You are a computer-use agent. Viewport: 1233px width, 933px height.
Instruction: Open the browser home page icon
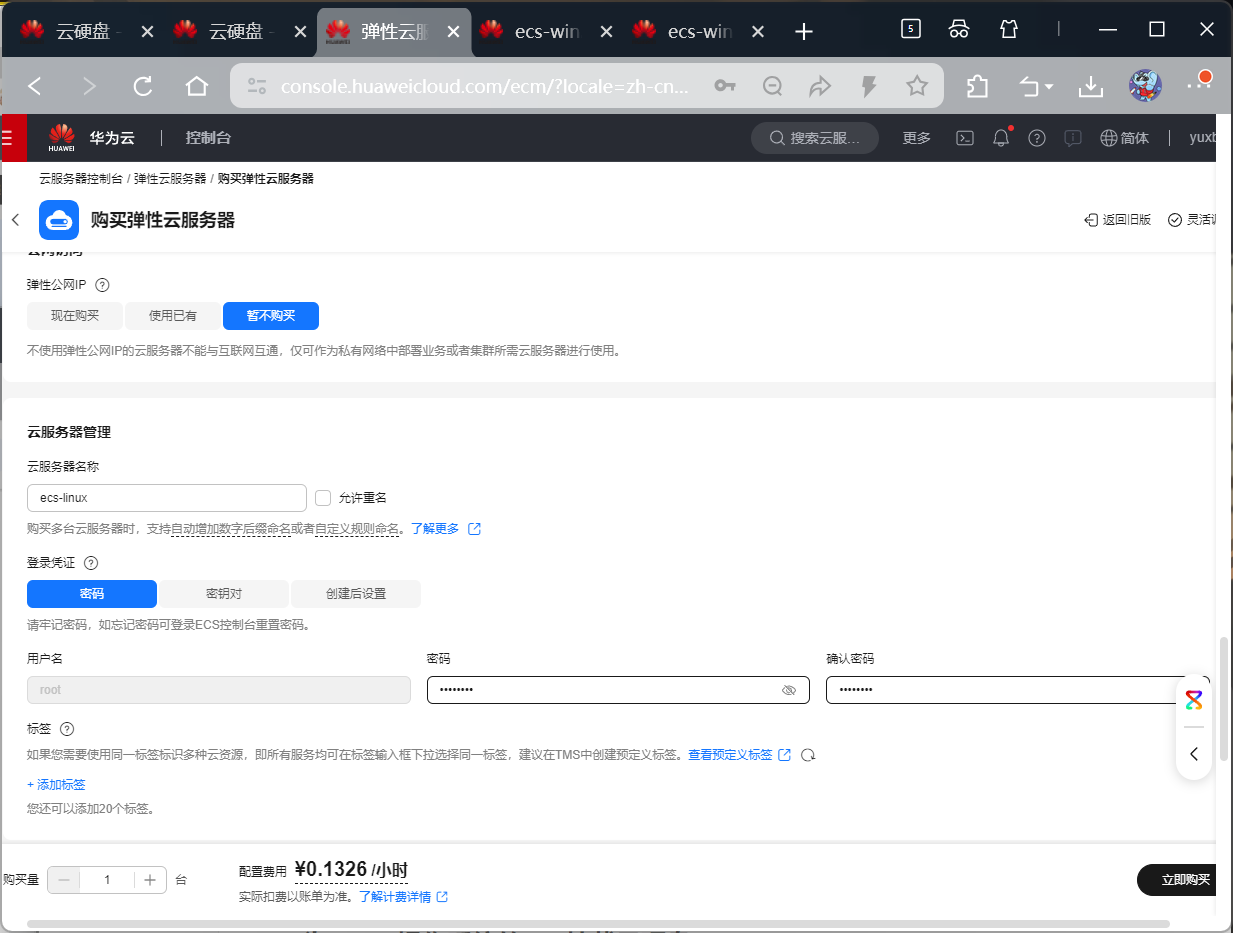pos(197,87)
